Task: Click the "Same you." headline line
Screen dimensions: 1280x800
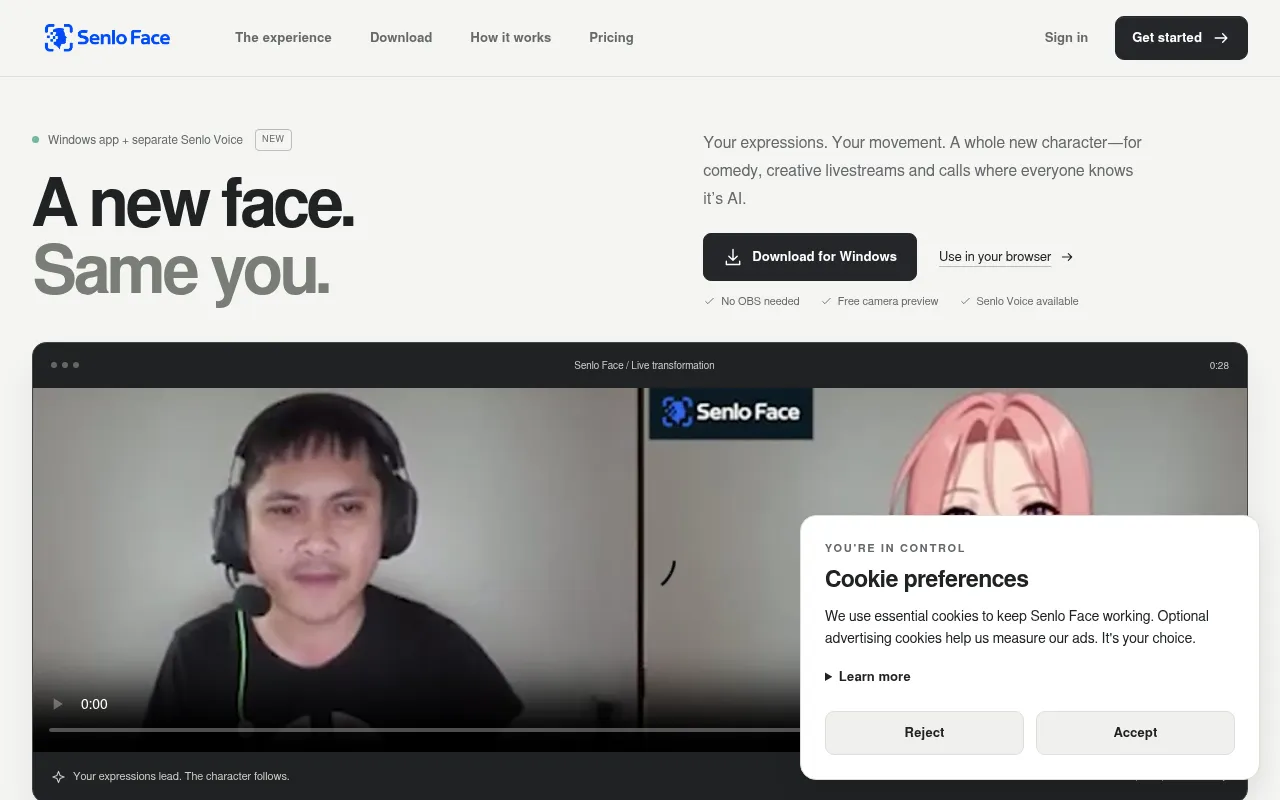Action: 182,269
